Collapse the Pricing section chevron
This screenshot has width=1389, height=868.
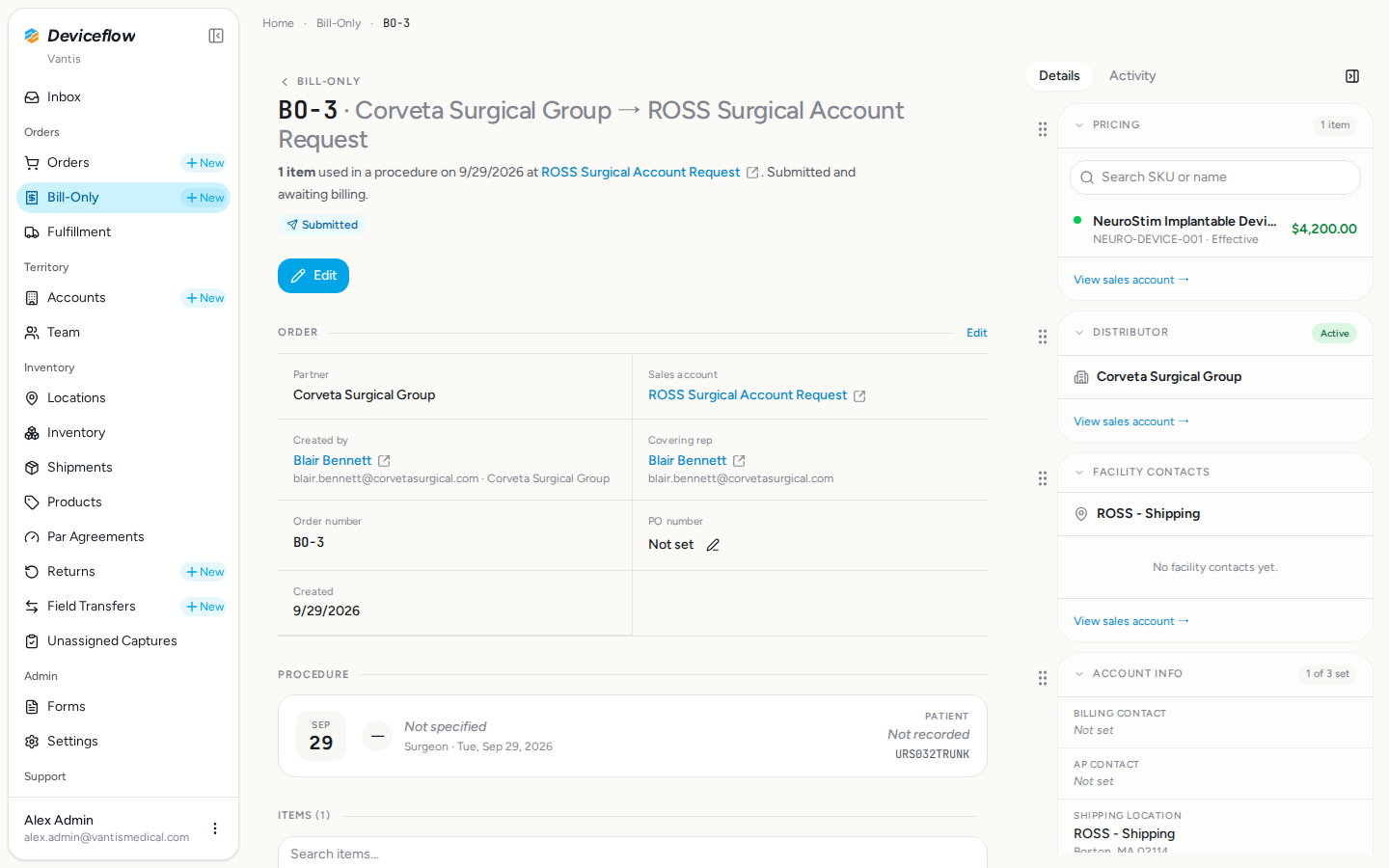point(1079,125)
